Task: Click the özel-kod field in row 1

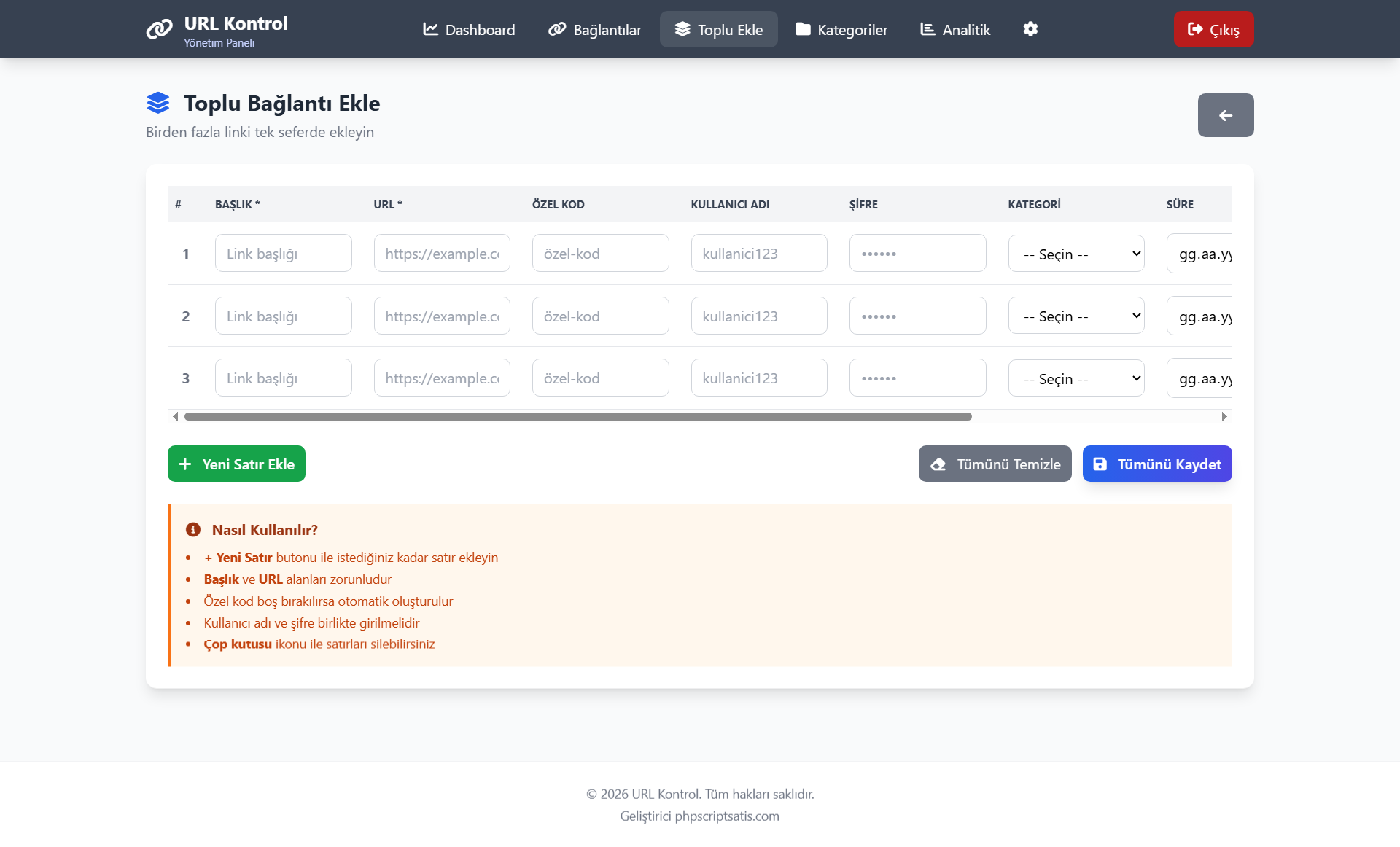Action: tap(600, 253)
